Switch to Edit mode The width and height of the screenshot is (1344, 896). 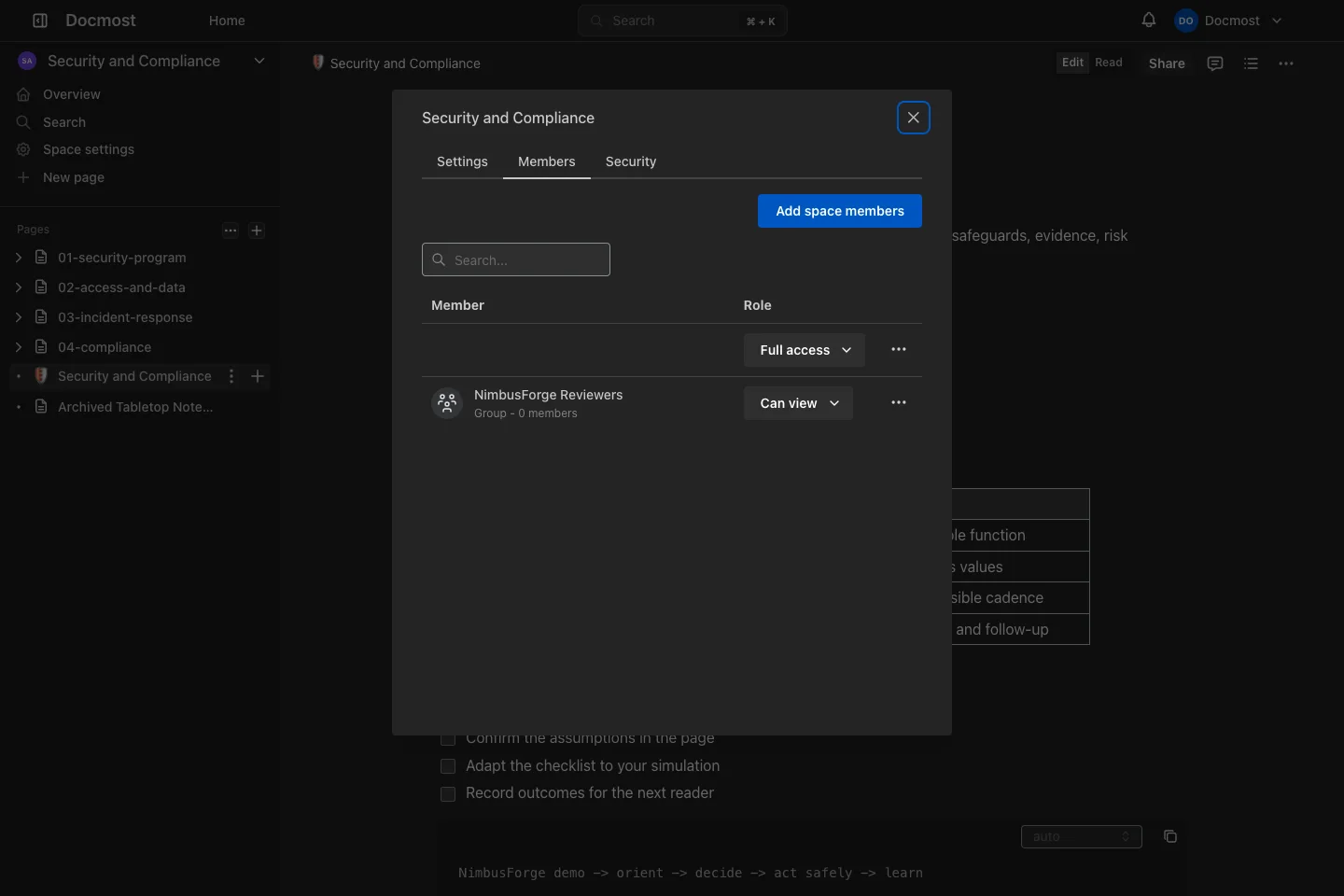click(1072, 63)
